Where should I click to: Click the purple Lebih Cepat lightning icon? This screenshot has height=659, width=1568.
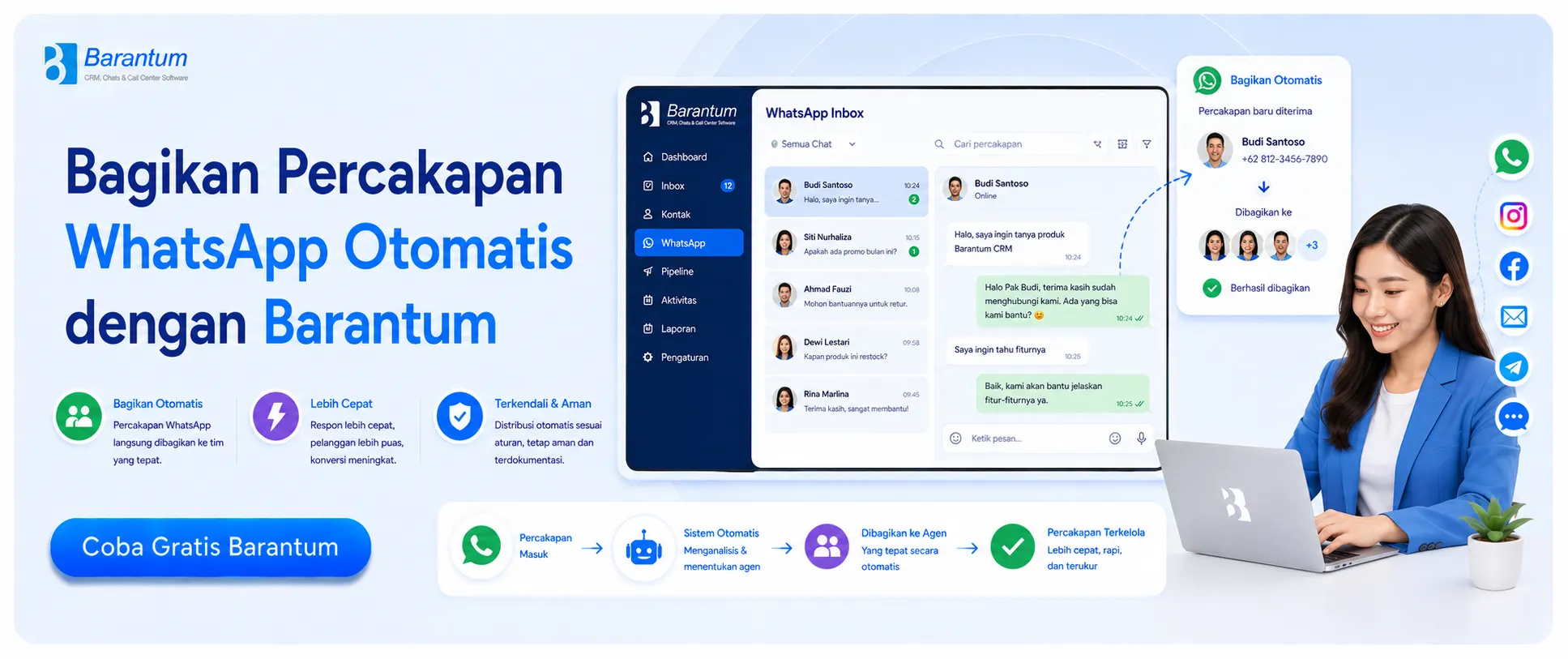276,417
